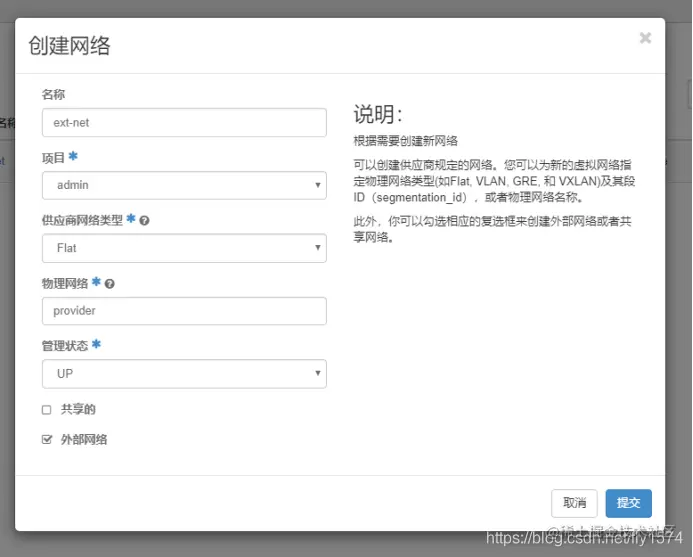Uncheck the 外部网络 checkbox
Screen dimensions: 693x557
46,439
